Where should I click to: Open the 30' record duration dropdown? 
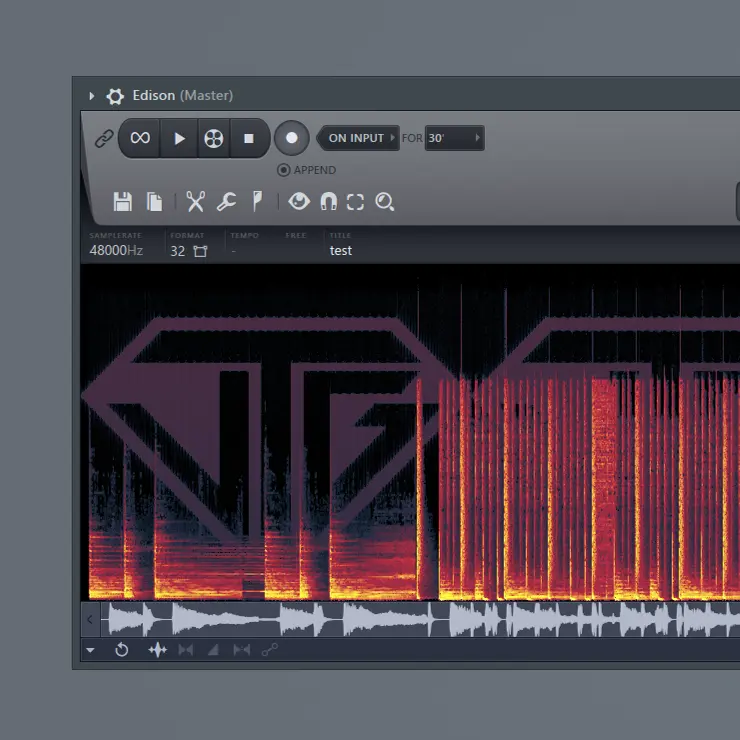point(454,138)
